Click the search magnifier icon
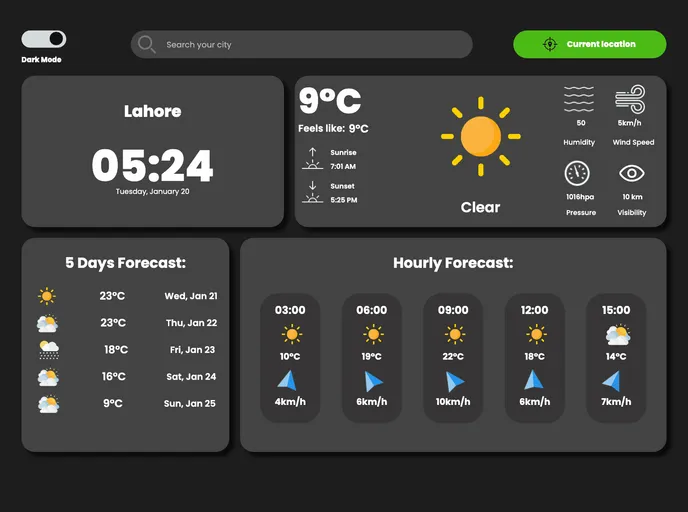This screenshot has height=512, width=688. pyautogui.click(x=147, y=44)
